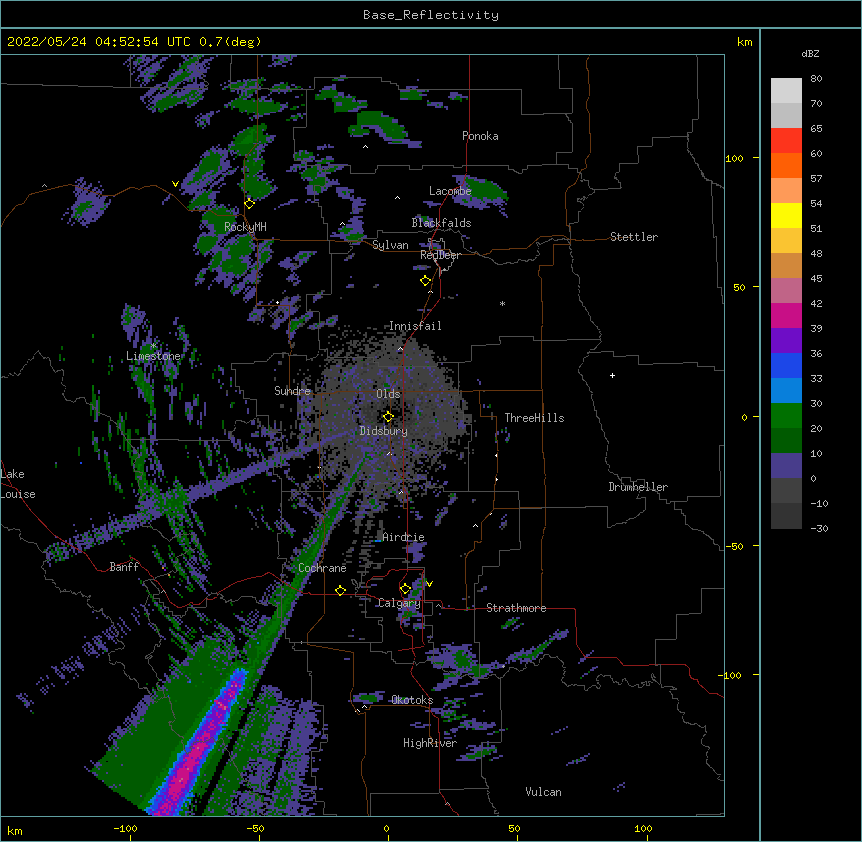Click the white plus marker north of Drumheller
This screenshot has width=862, height=842.
click(612, 375)
